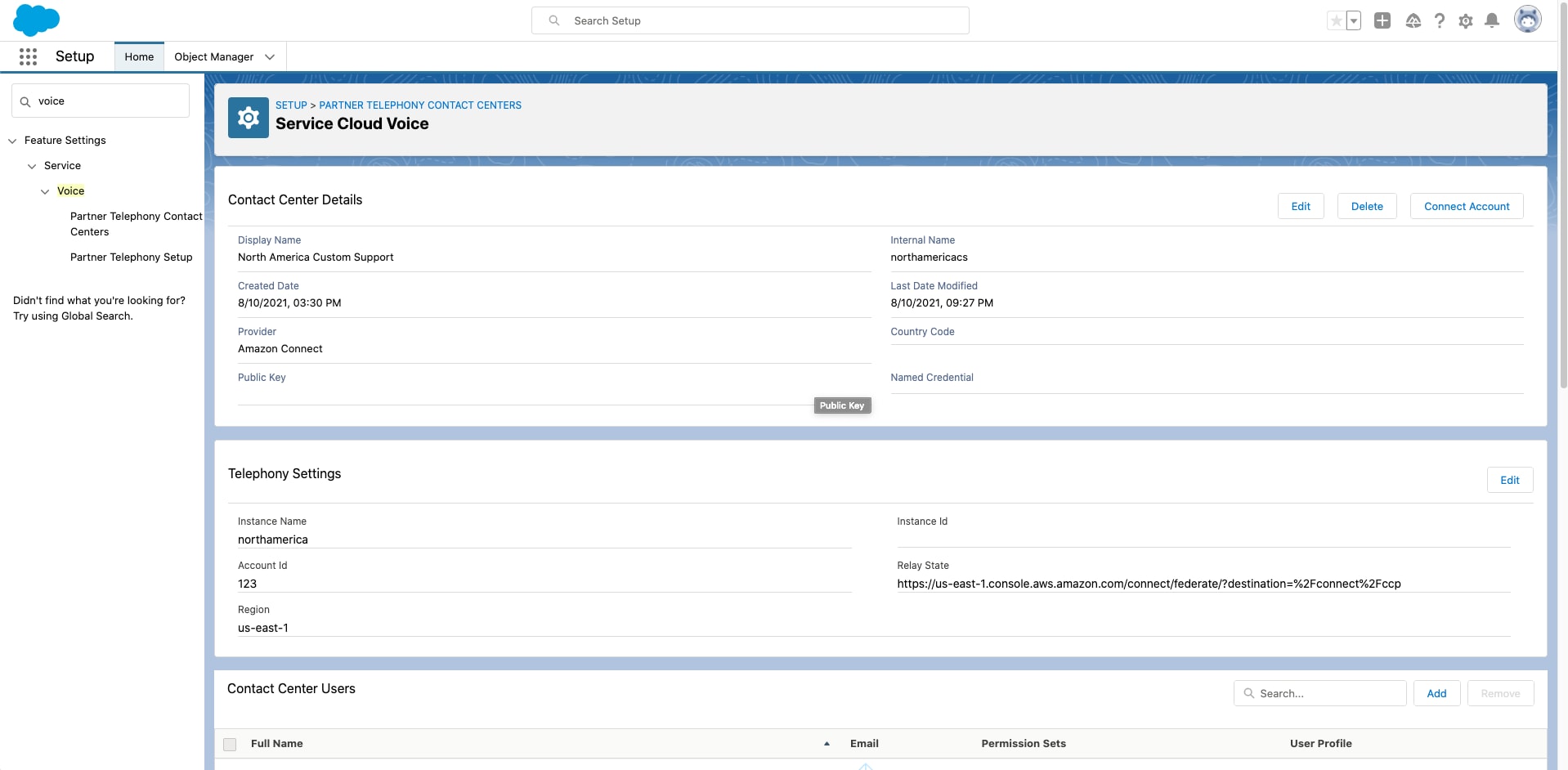Open Partner Telephony Contact Centers item
1568x770 pixels.
137,224
